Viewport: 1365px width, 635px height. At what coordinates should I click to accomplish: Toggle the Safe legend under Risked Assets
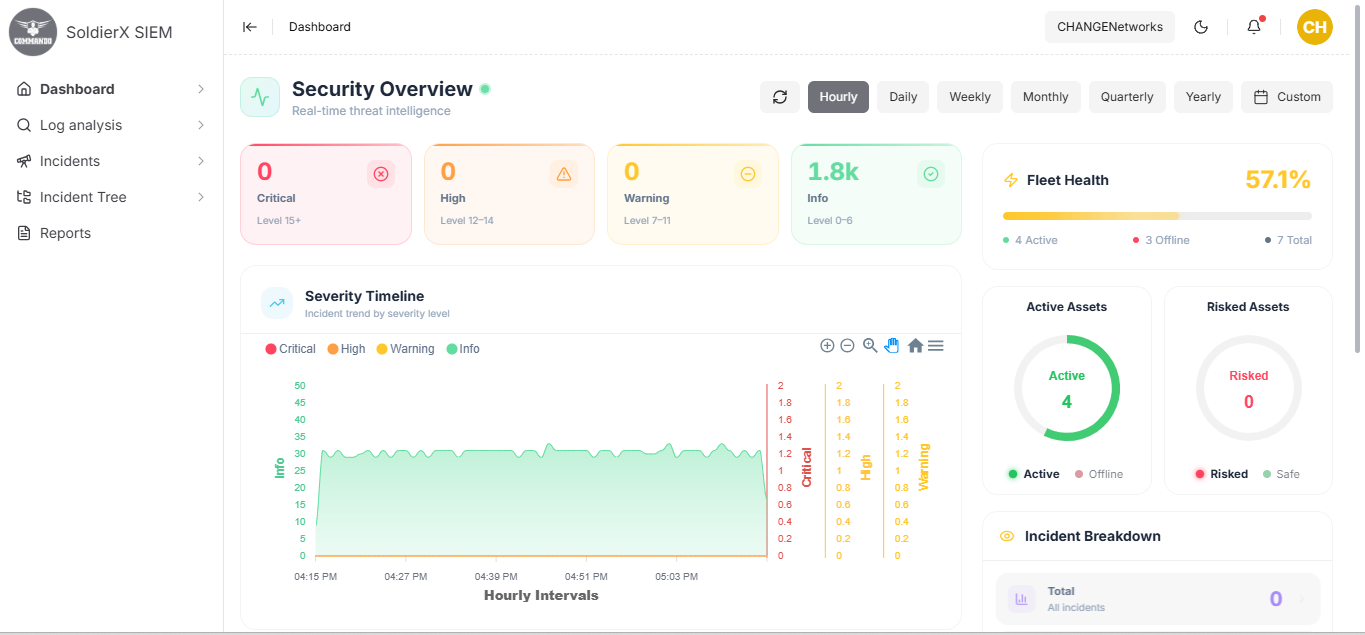point(1281,474)
